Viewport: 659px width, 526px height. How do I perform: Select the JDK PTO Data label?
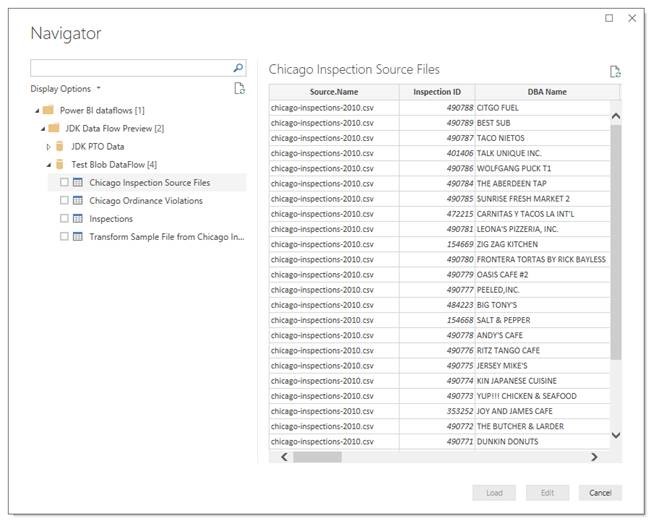pyautogui.click(x=98, y=146)
